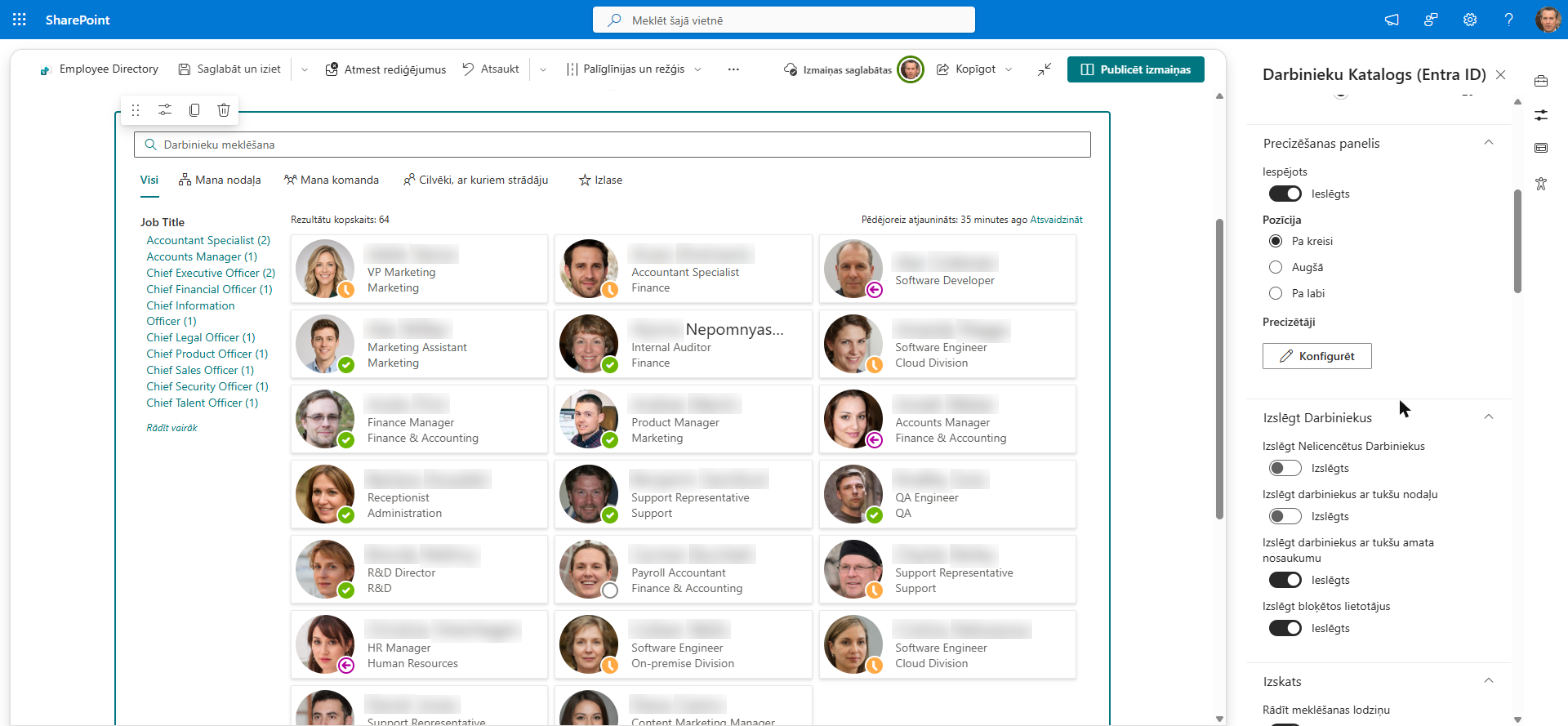Click the Publicēt izmaiņas button
The height and width of the screenshot is (726, 1568).
1136,69
